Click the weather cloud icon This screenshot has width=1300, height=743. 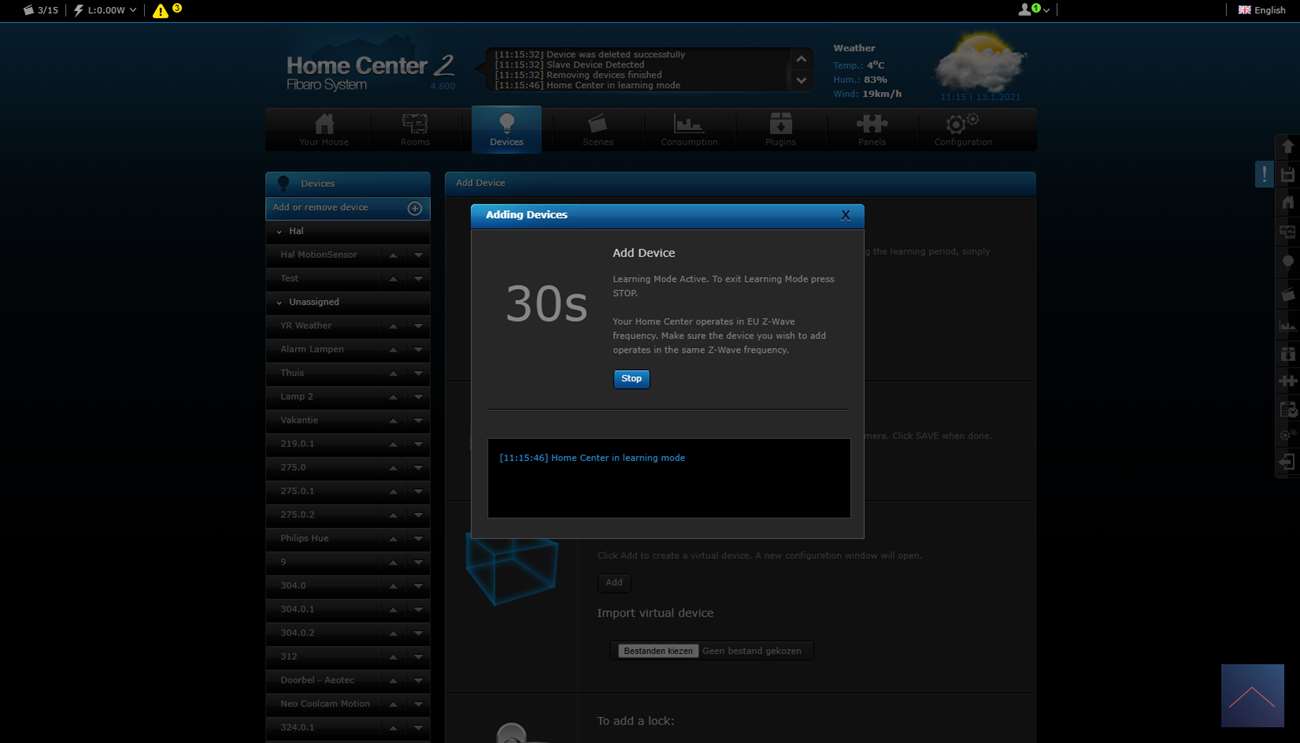(977, 64)
